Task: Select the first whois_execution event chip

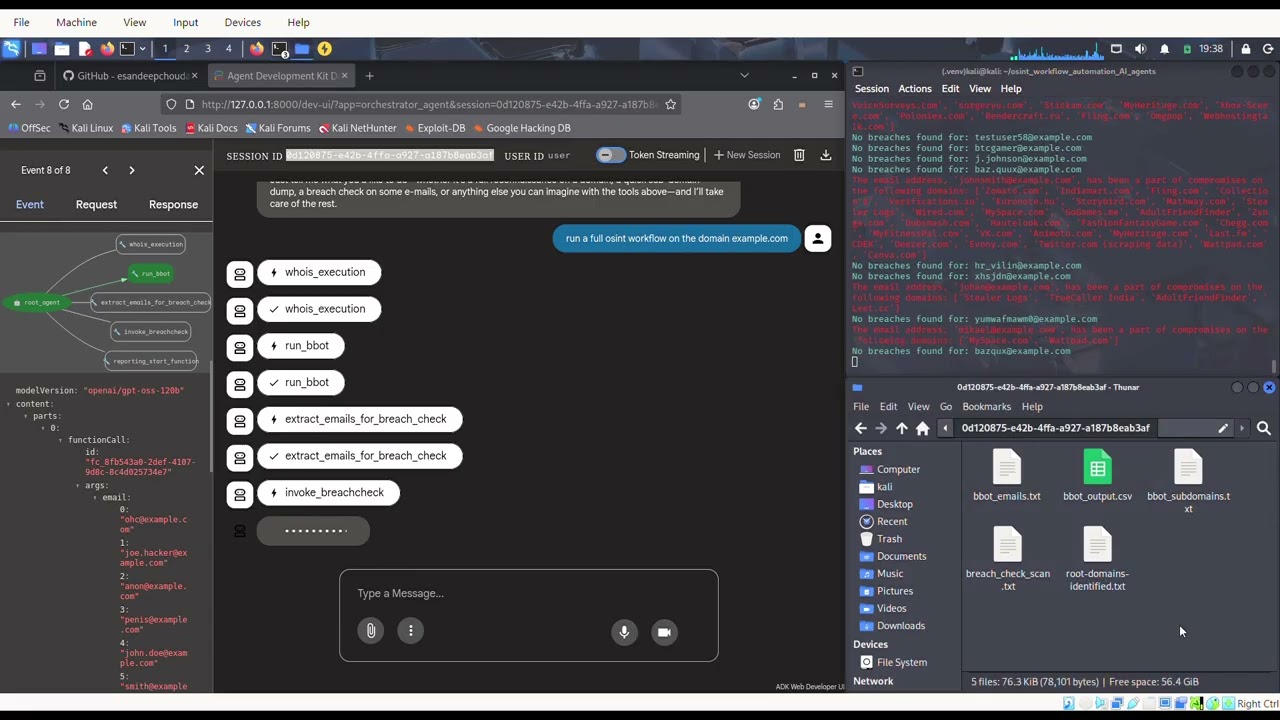Action: tap(318, 272)
